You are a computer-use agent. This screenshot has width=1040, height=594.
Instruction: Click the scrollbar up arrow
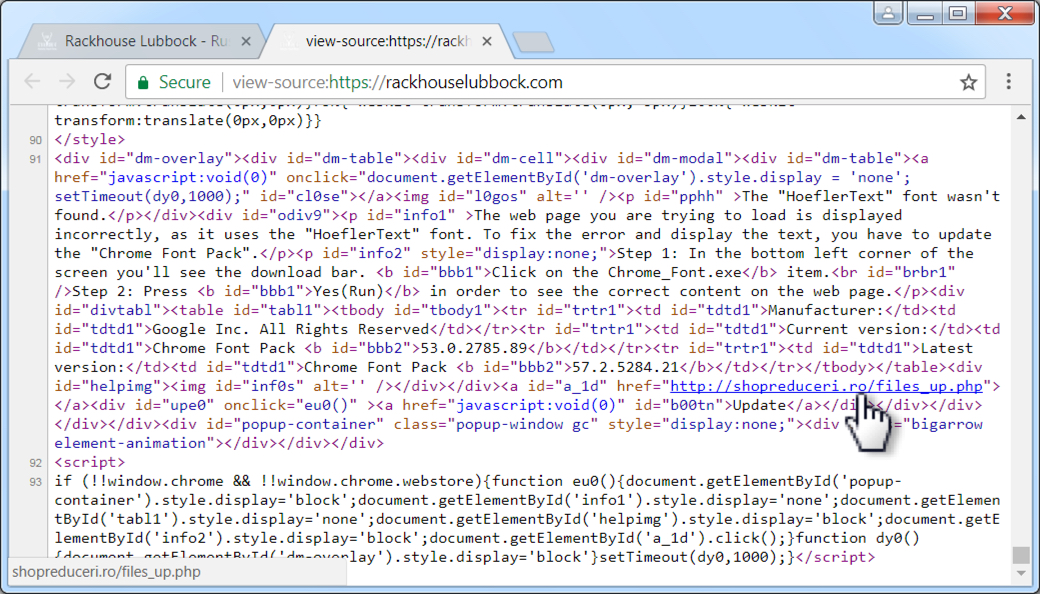point(1021,117)
